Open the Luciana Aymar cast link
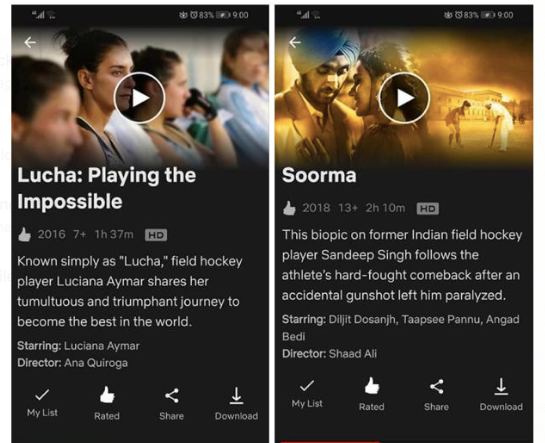The image size is (545, 443). tap(101, 346)
